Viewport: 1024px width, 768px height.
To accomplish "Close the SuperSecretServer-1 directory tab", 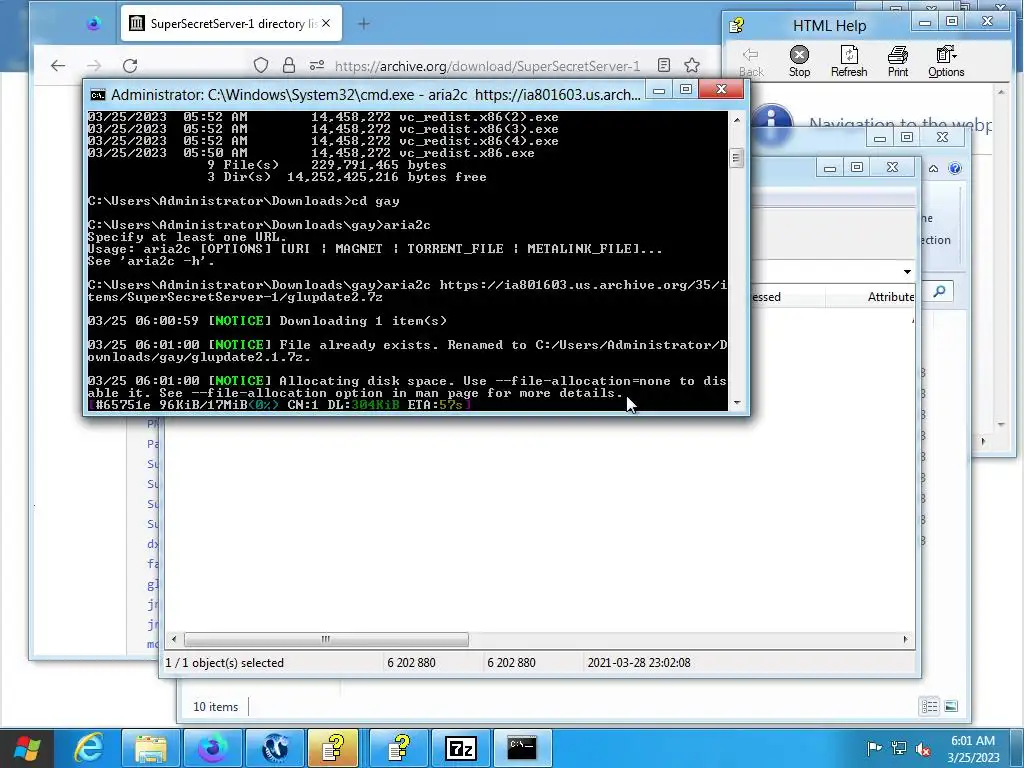I will coord(326,24).
